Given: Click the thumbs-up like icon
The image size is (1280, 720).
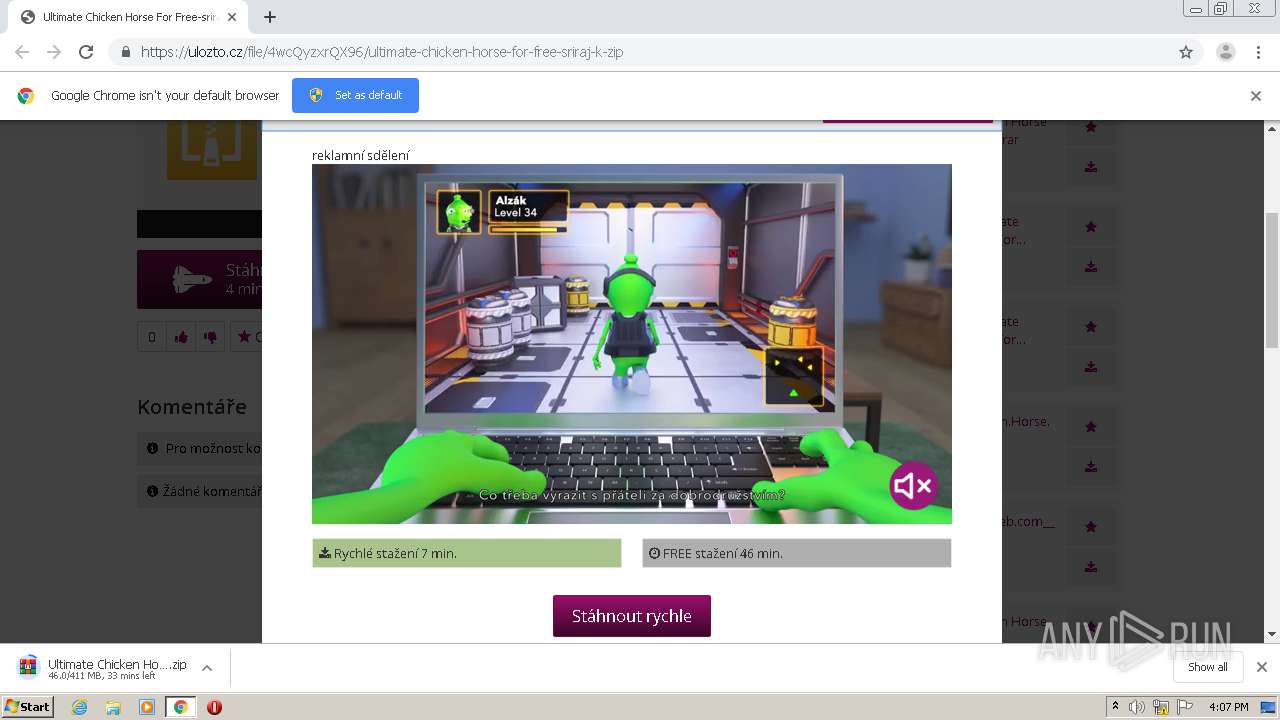Looking at the screenshot, I should 181,337.
